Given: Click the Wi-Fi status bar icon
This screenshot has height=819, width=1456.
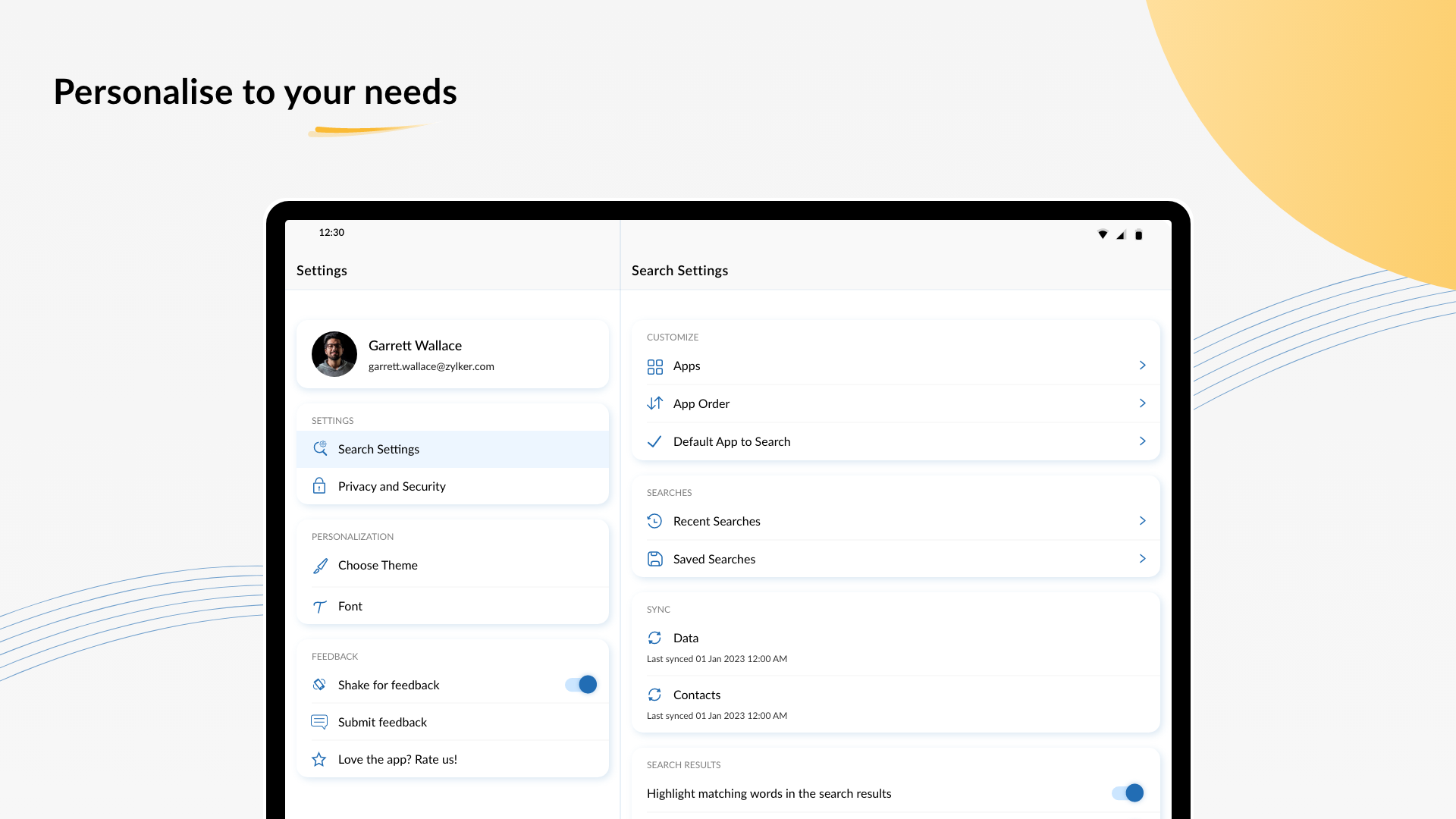Looking at the screenshot, I should [1103, 234].
